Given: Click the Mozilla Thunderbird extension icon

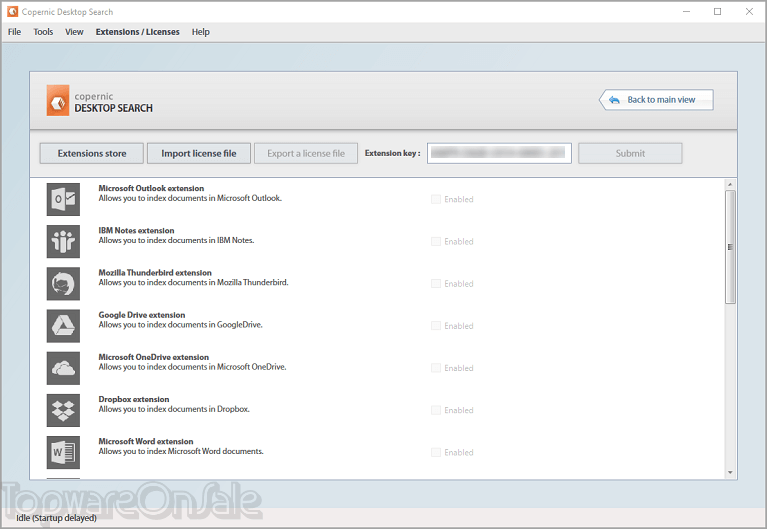Looking at the screenshot, I should click(63, 283).
